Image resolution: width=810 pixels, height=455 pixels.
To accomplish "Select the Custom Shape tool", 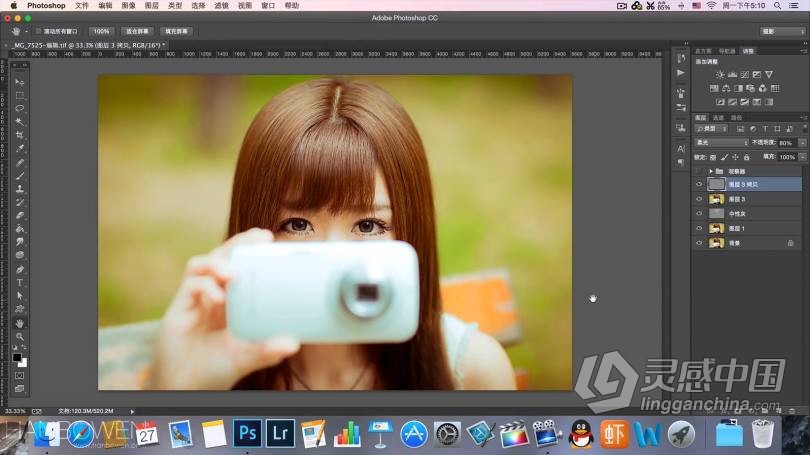I will coord(20,309).
